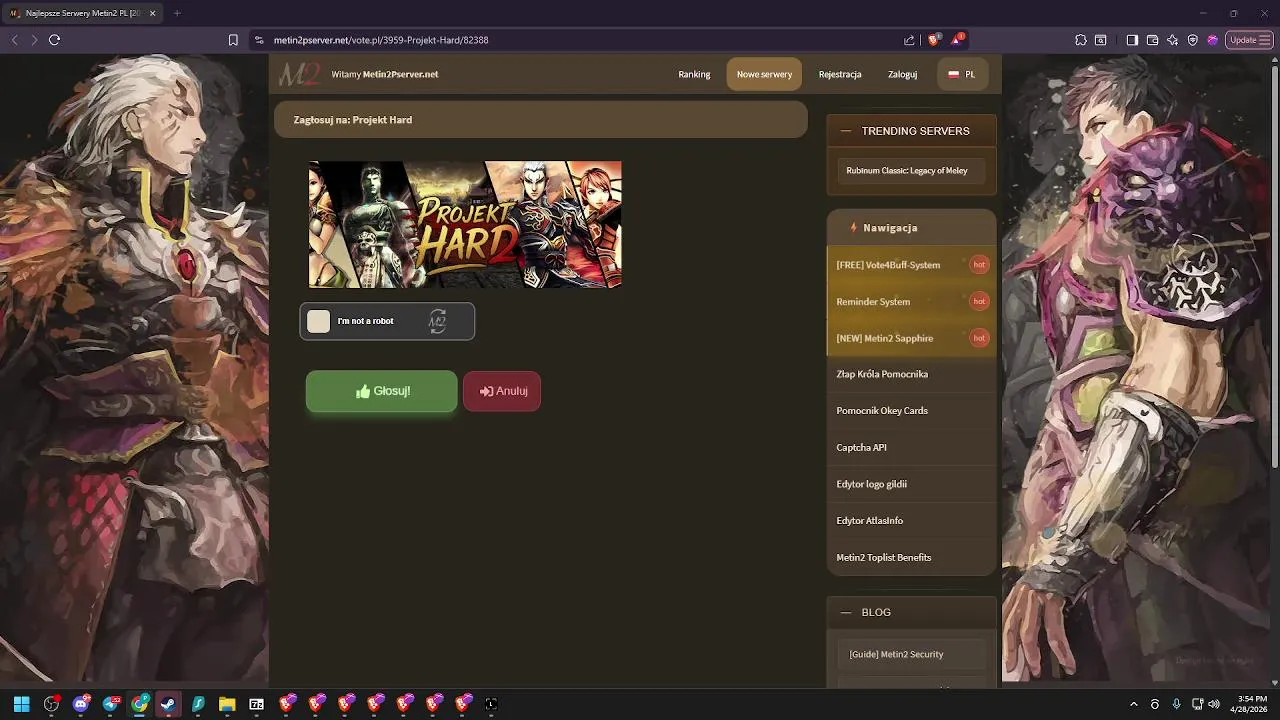Open the Brave Wallet icon
1280x720 pixels.
1152,40
